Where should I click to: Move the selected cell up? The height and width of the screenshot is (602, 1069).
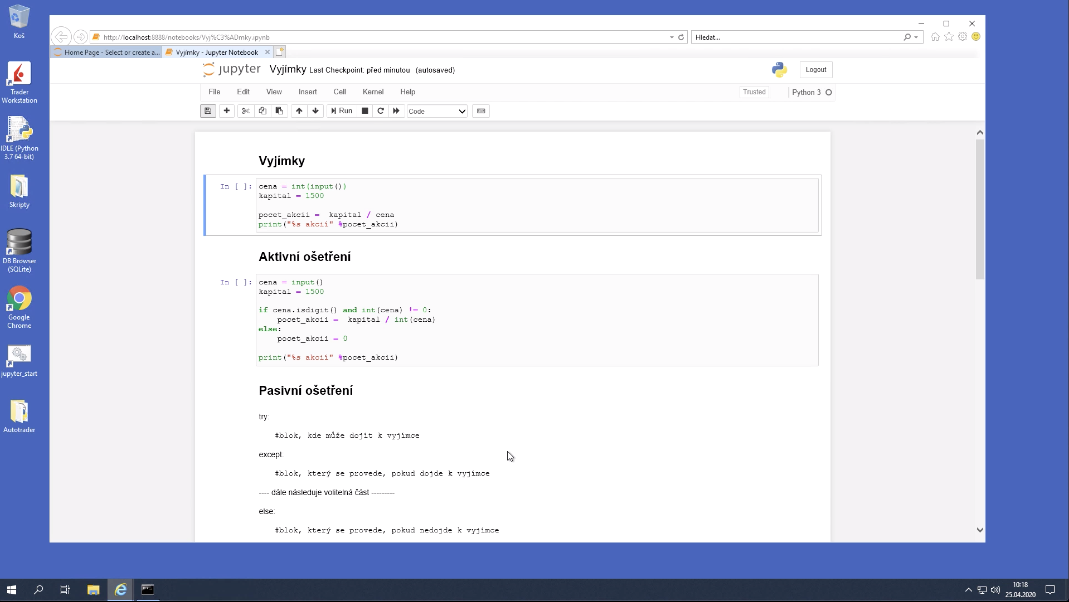299,111
